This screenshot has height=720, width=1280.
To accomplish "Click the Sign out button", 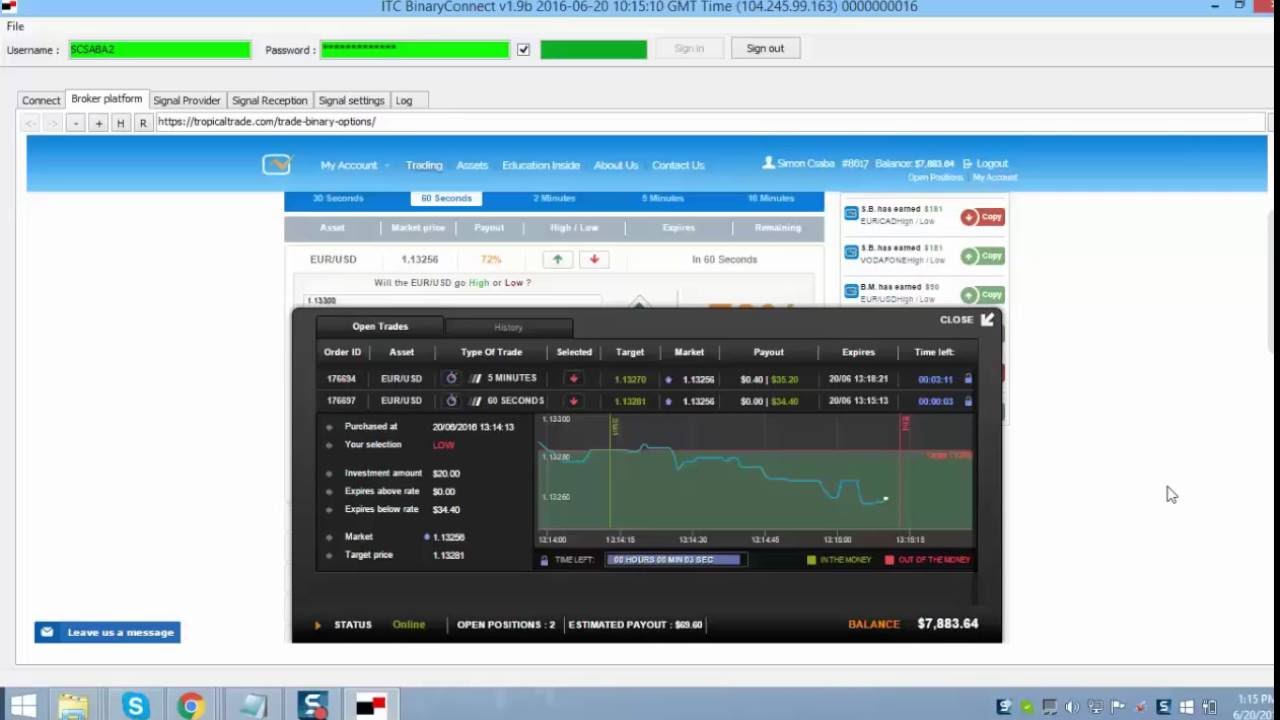I will point(765,48).
